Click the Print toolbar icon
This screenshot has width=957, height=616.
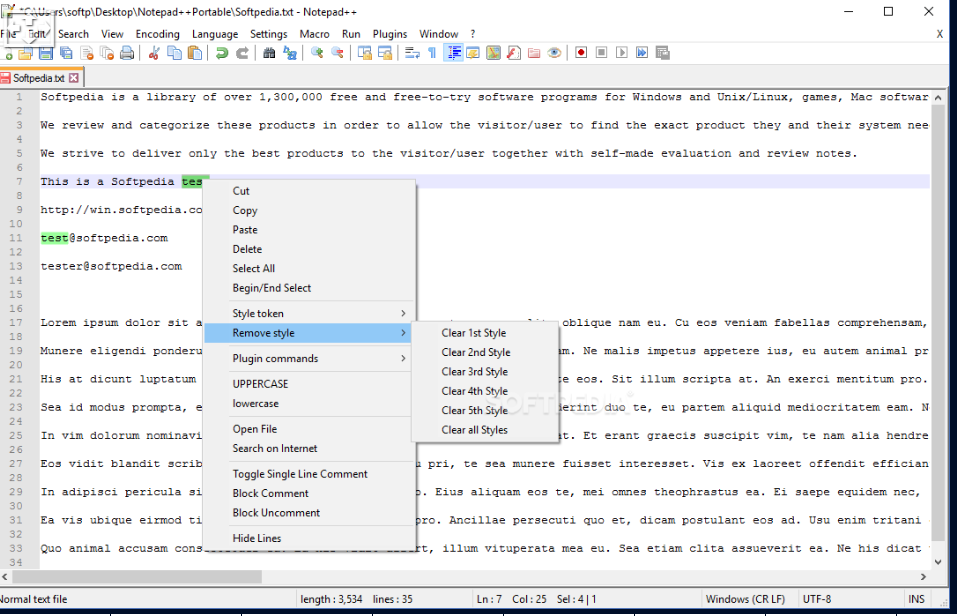127,54
